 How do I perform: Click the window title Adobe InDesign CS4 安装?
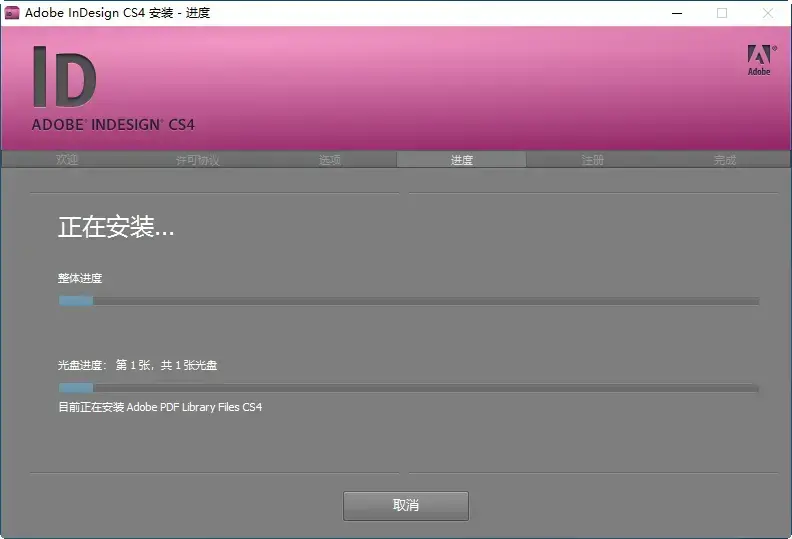coord(117,13)
